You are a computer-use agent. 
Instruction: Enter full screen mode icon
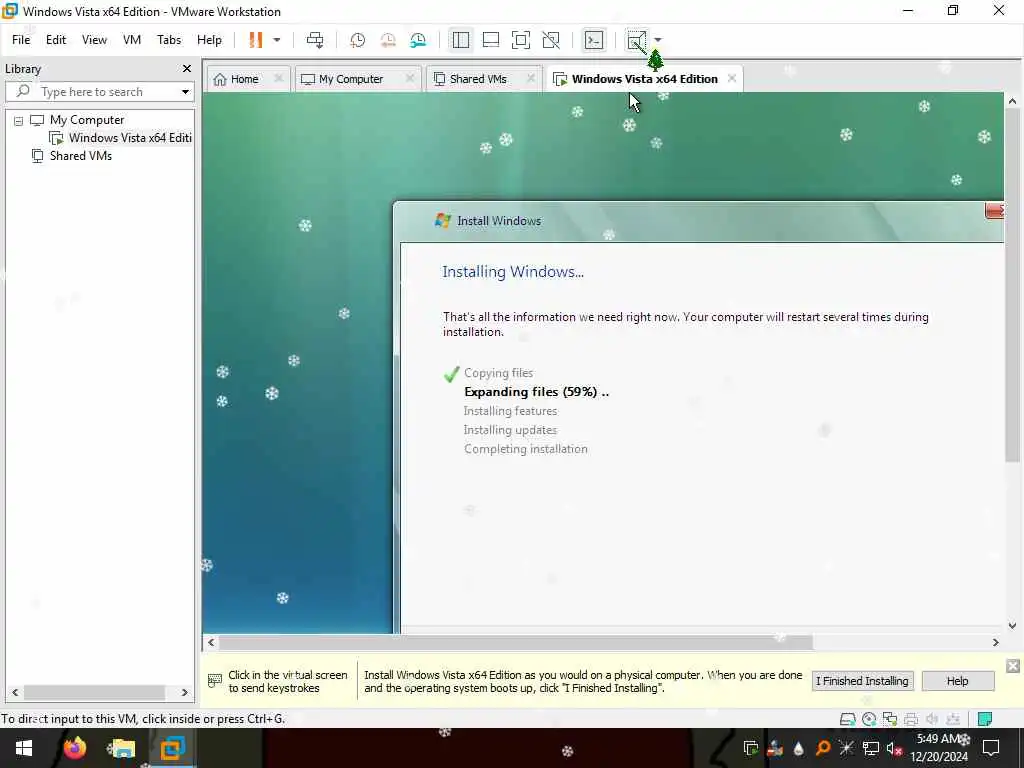pos(520,40)
